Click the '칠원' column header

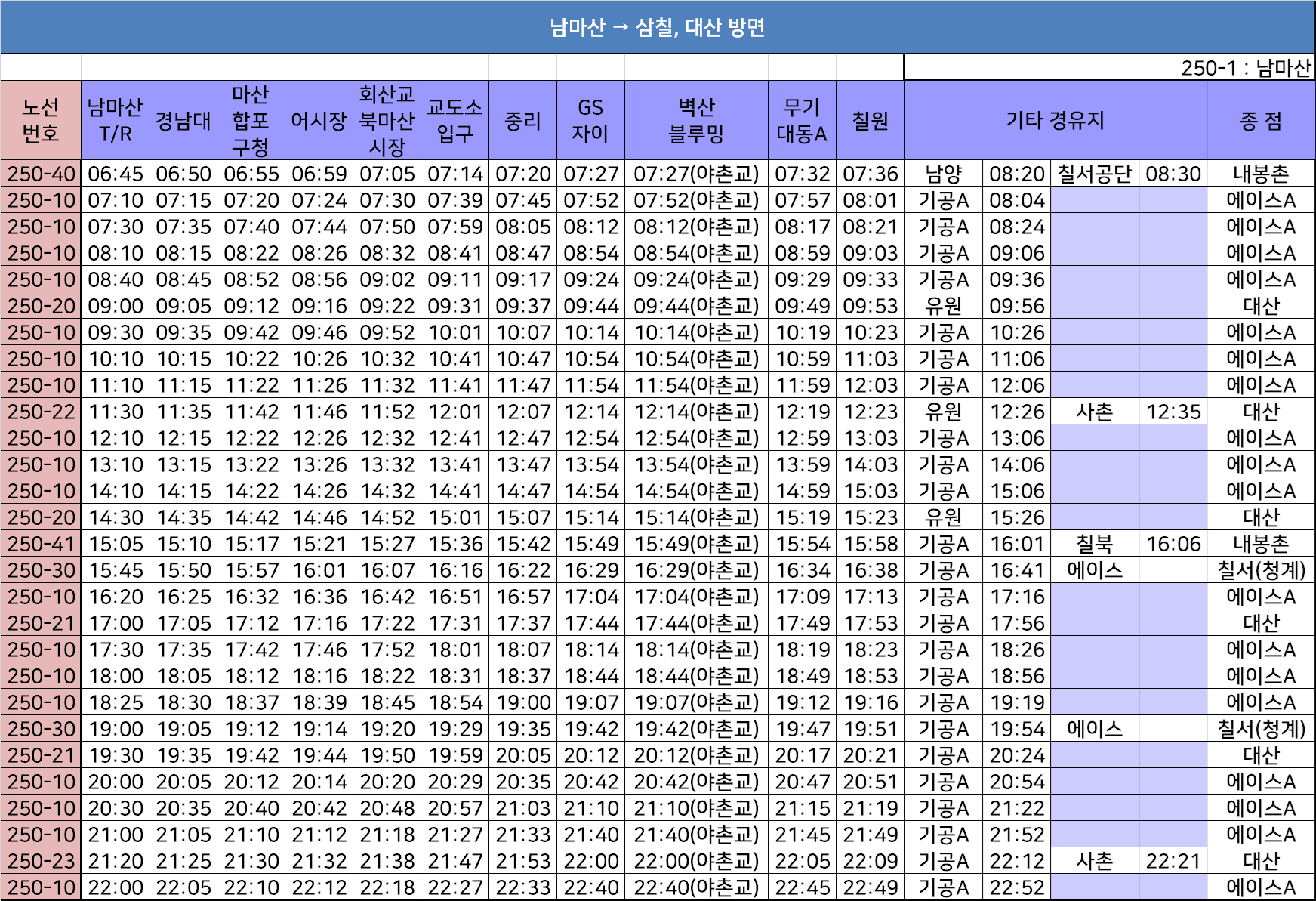pos(870,121)
